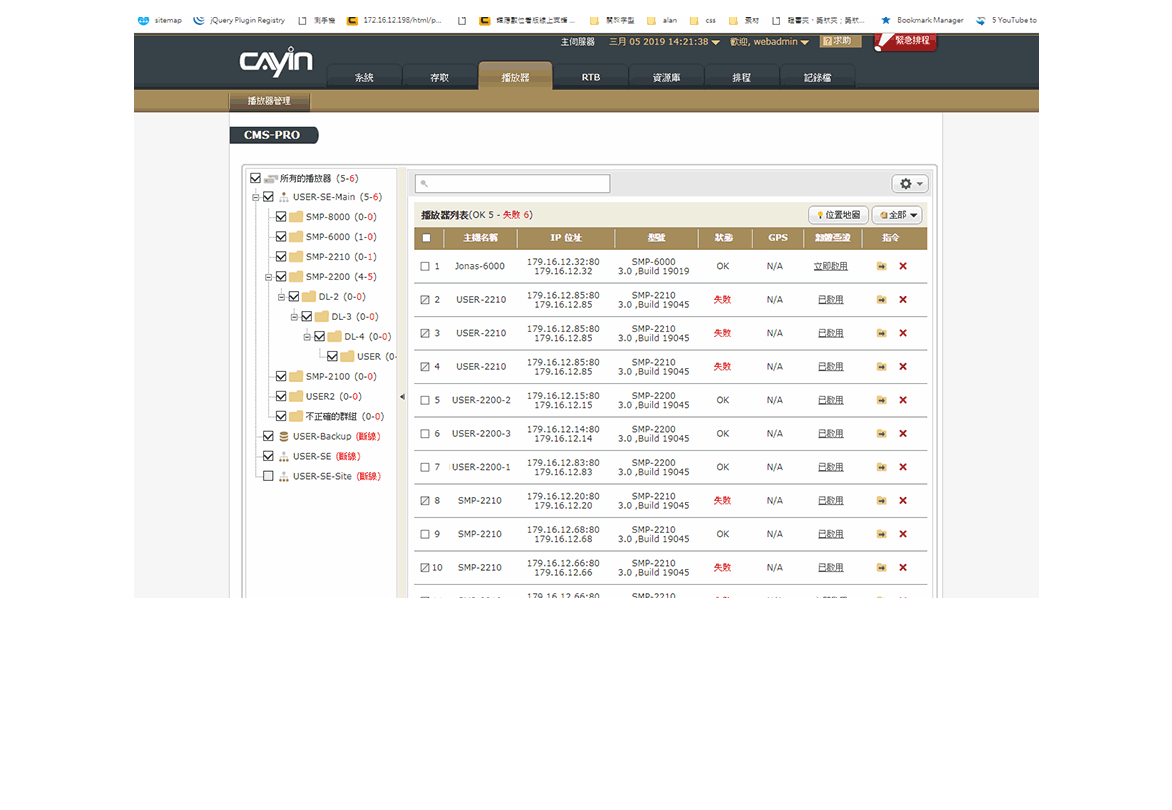Open the 全部 filter dropdown

coord(898,215)
